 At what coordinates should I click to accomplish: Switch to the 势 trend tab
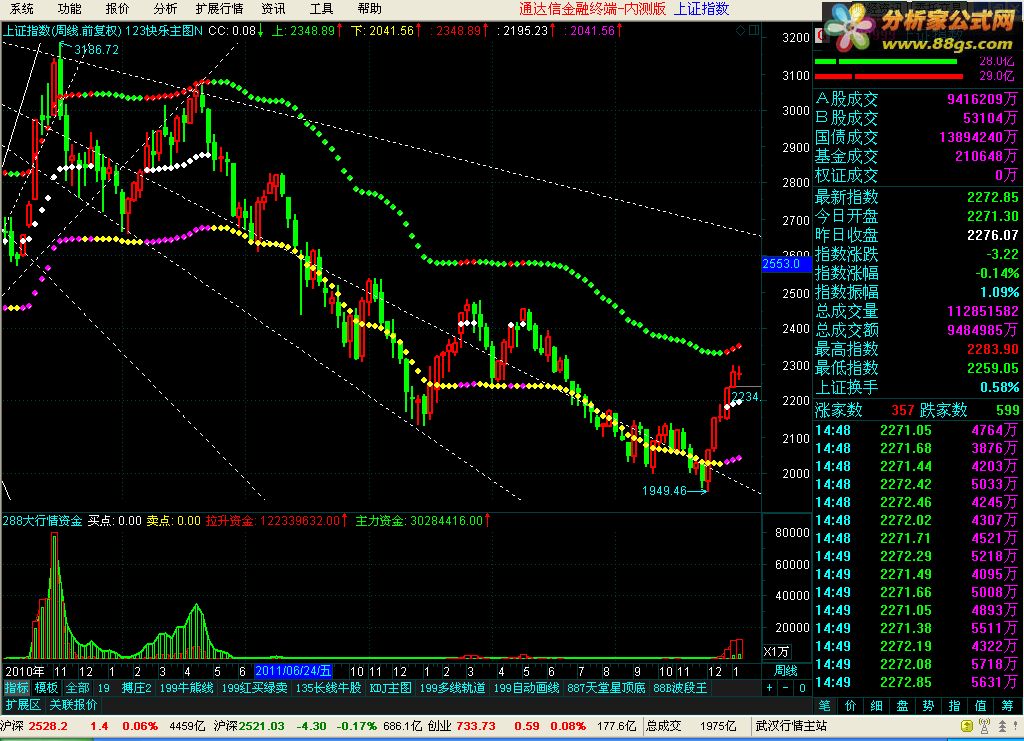pos(928,706)
